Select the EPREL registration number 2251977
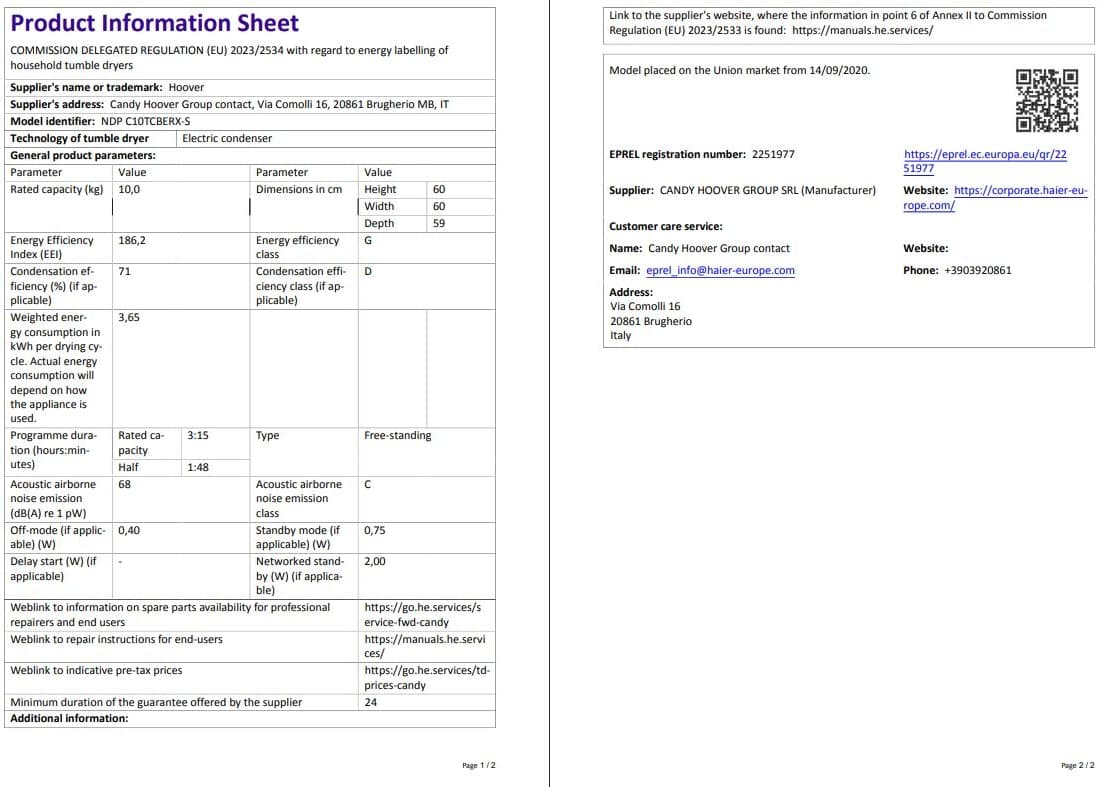Image resolution: width=1098 pixels, height=787 pixels. point(772,155)
